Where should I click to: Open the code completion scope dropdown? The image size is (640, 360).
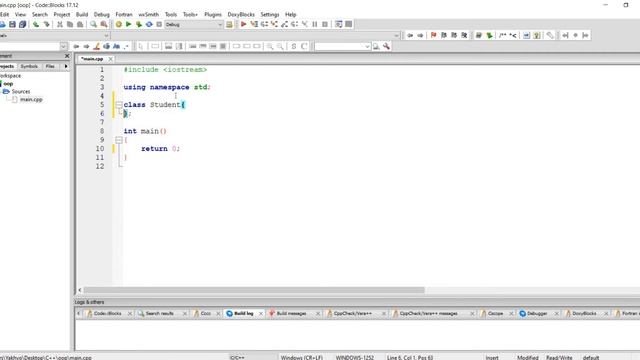click(106, 36)
